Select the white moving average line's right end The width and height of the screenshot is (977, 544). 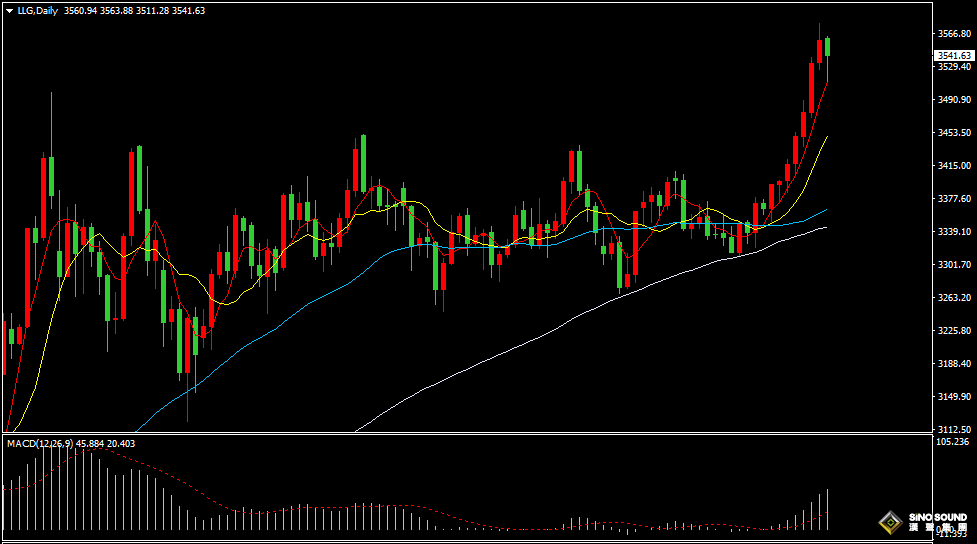pos(826,227)
